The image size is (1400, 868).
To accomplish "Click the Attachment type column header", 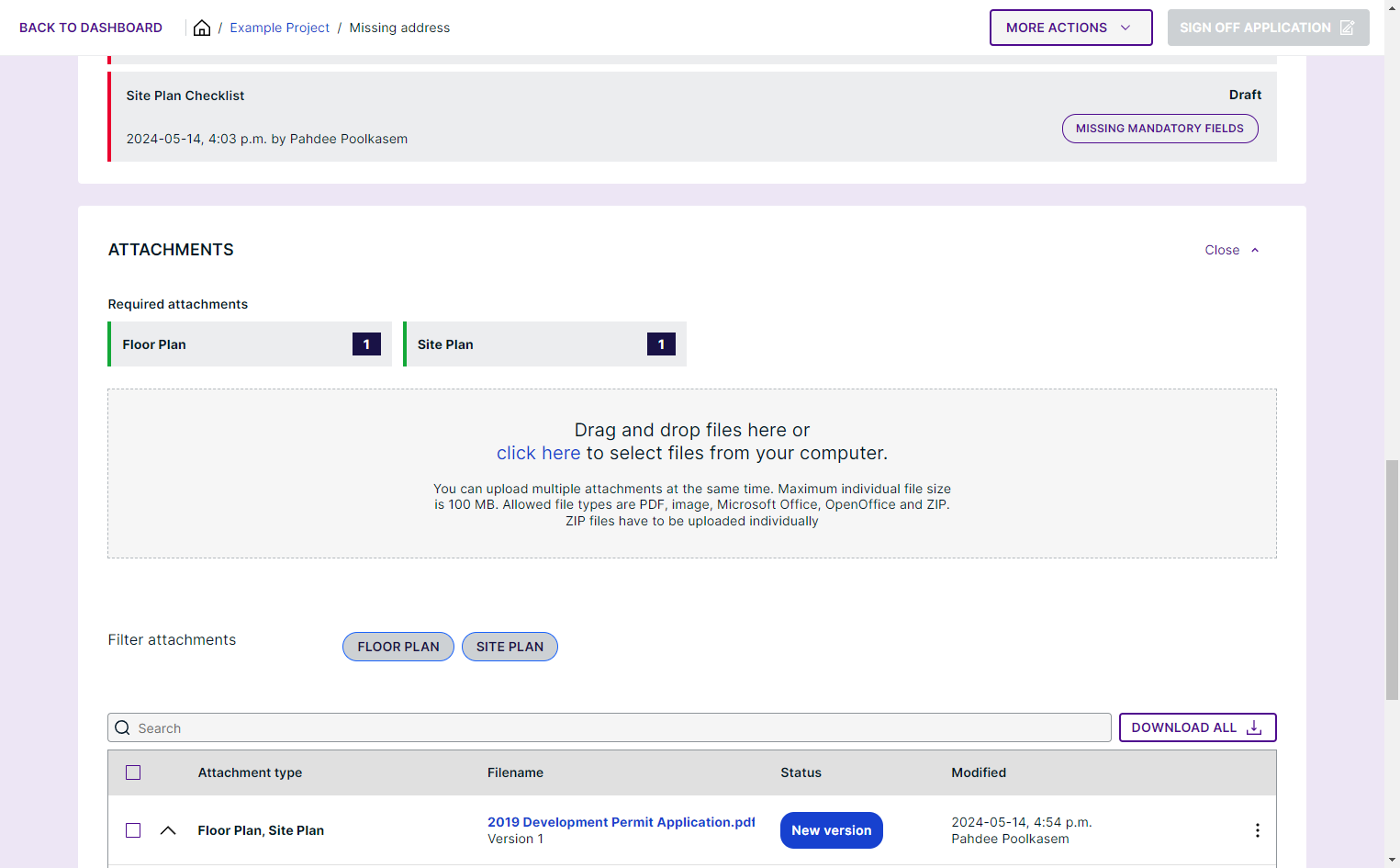I will click(250, 772).
